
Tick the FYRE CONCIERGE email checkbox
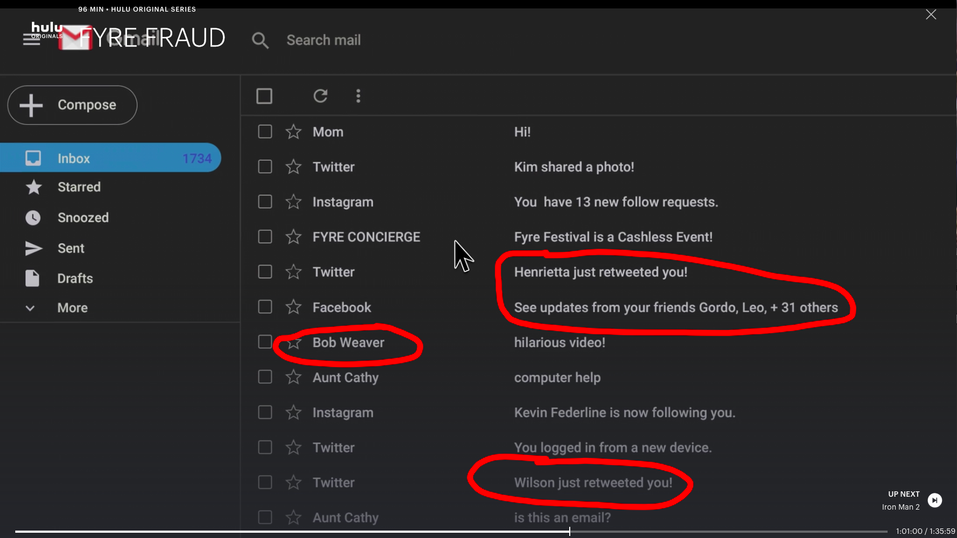[x=265, y=236]
